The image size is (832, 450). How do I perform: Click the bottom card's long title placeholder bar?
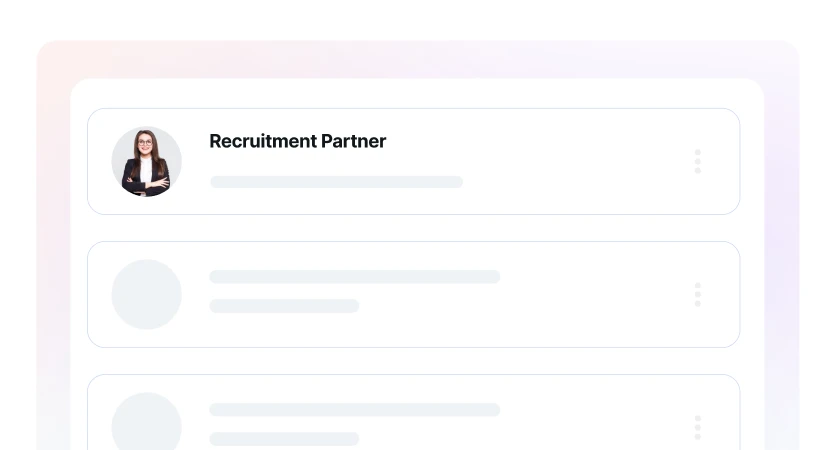(354, 410)
